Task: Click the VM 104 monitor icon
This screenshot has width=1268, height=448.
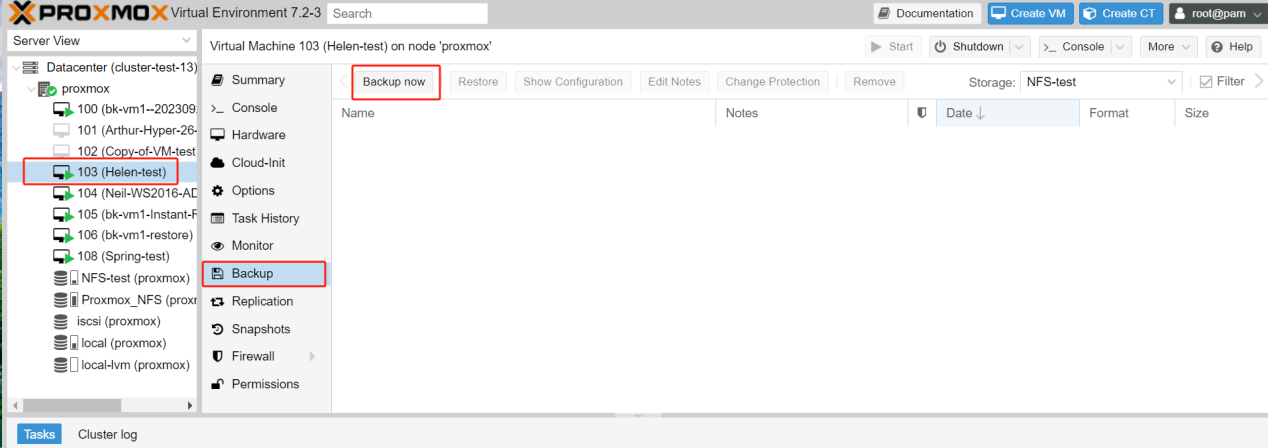Action: pyautogui.click(x=62, y=193)
